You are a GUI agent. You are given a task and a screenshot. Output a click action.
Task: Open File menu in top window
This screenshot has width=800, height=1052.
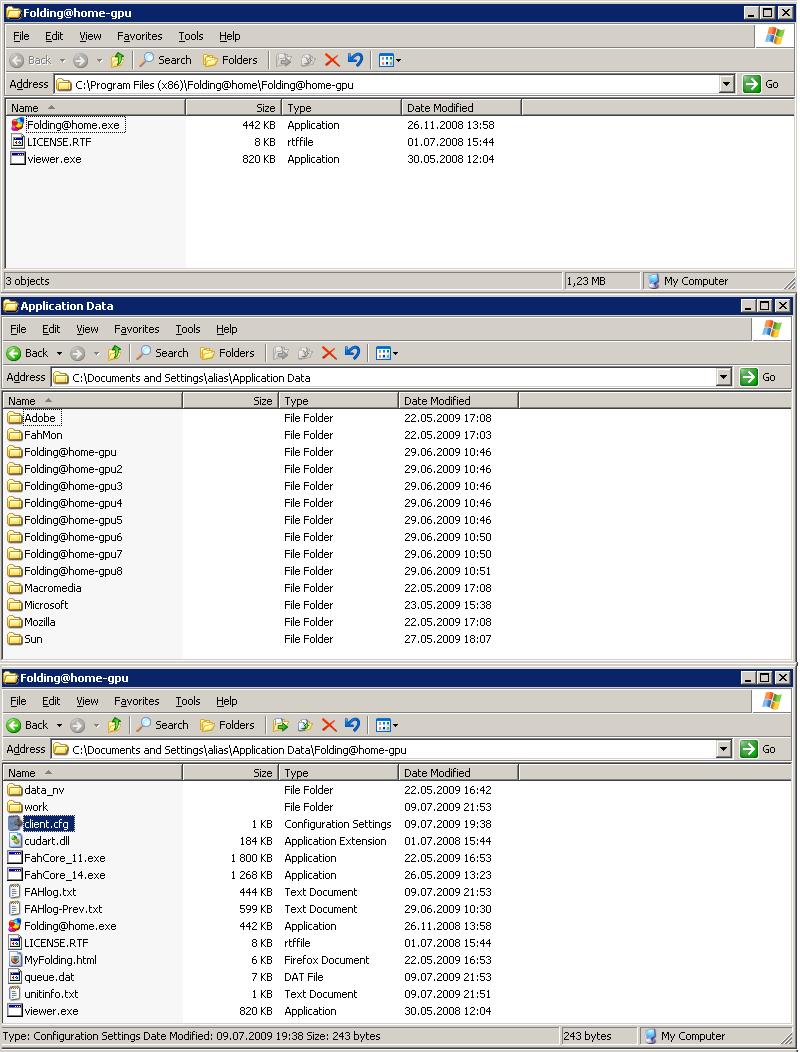21,36
